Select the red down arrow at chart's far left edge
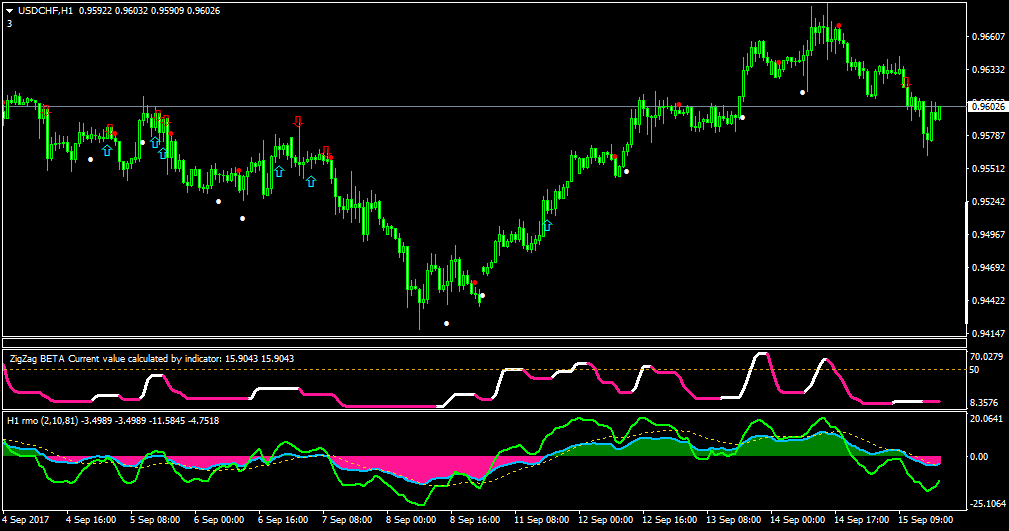This screenshot has height=531, width=1009. 45,111
